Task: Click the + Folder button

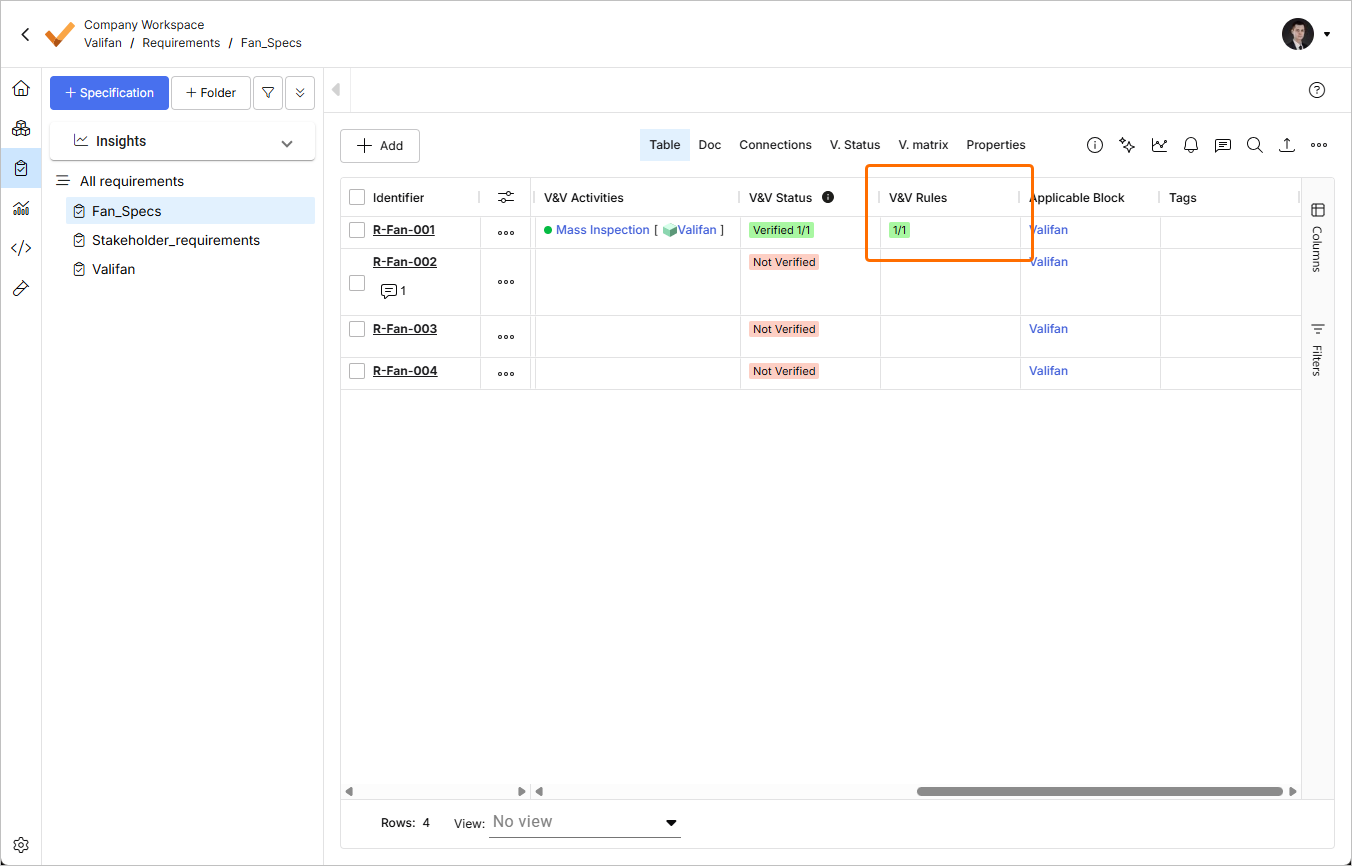Action: (211, 93)
